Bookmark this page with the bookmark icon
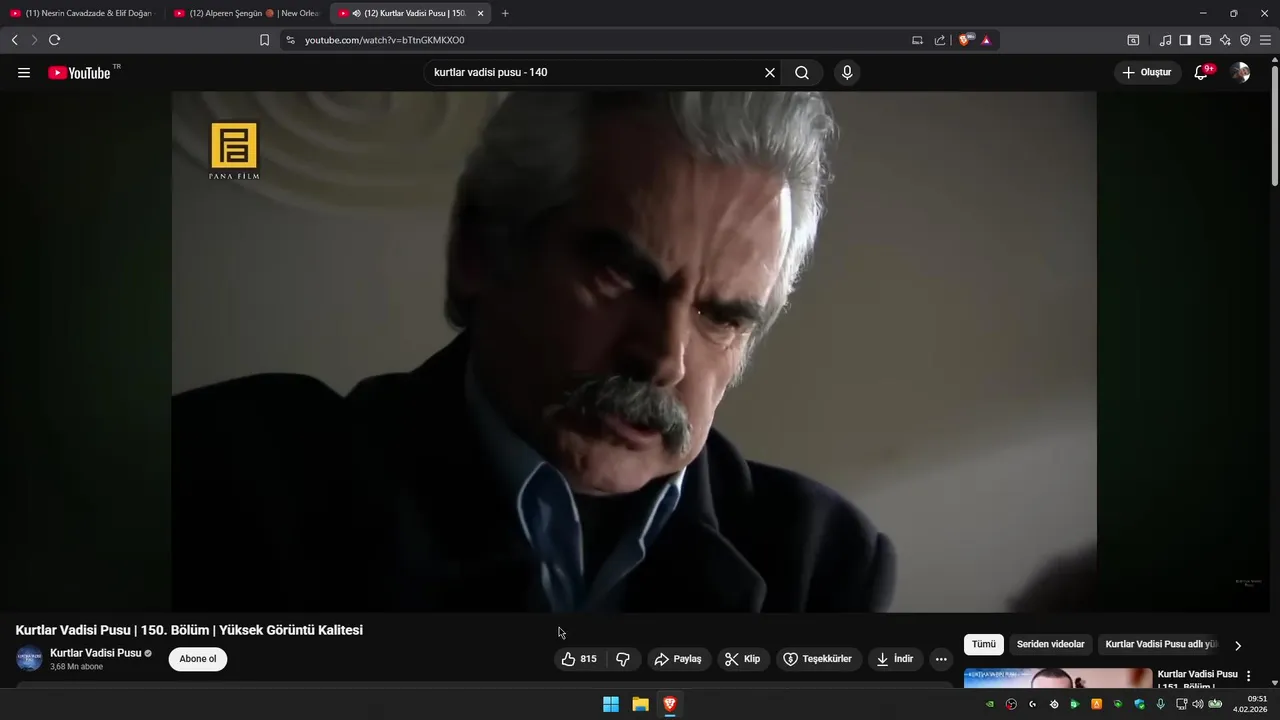This screenshot has height=720, width=1280. click(264, 40)
